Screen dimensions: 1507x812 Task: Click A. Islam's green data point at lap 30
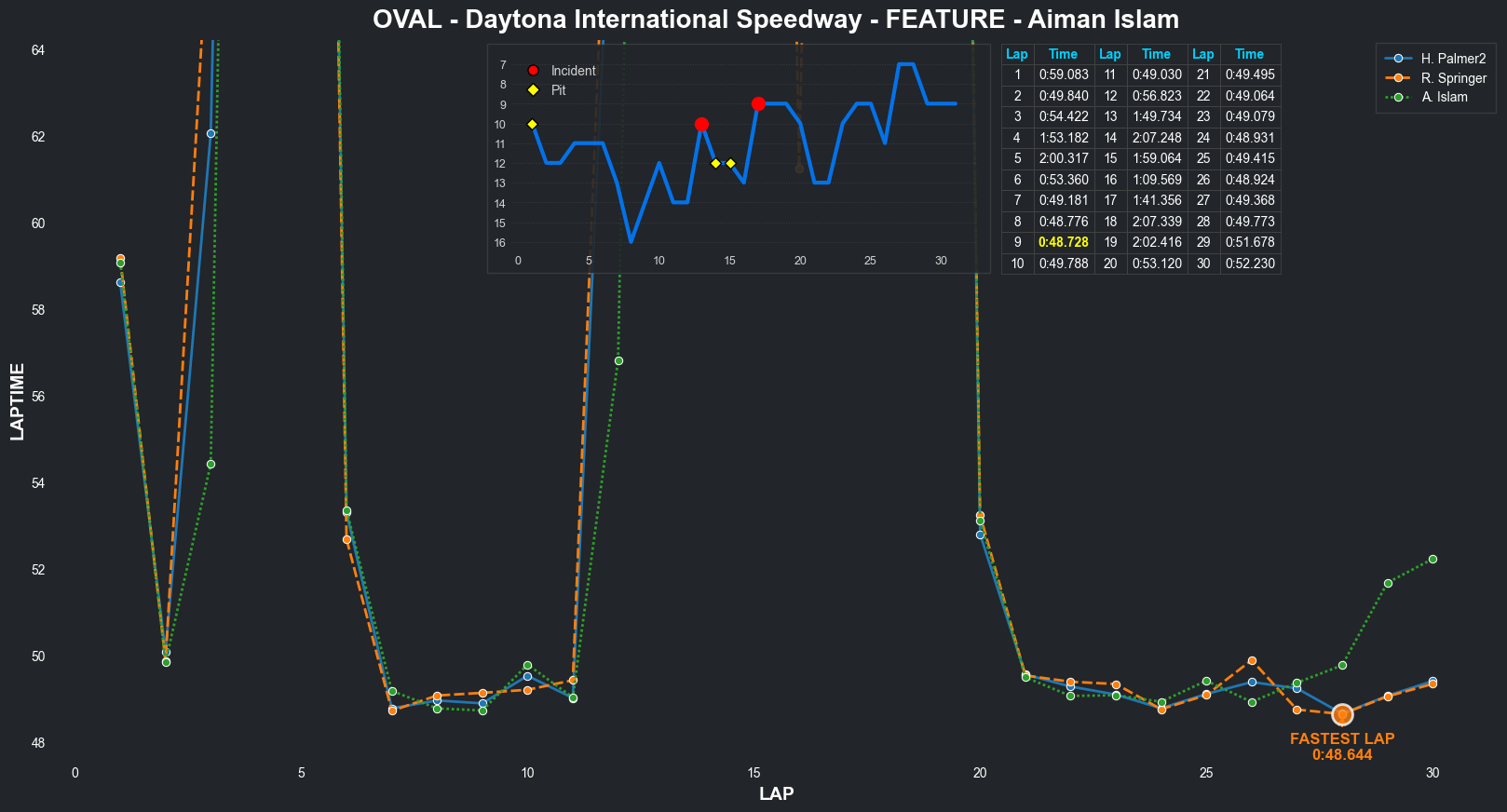pyautogui.click(x=1432, y=559)
